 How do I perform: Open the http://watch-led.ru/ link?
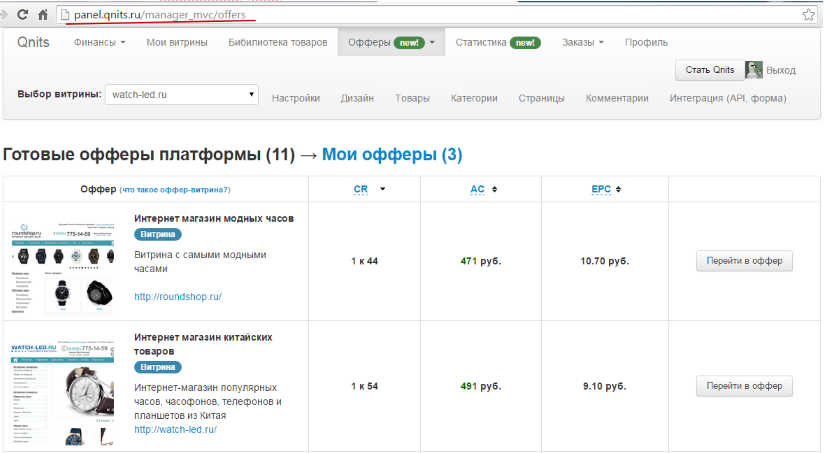tap(175, 430)
